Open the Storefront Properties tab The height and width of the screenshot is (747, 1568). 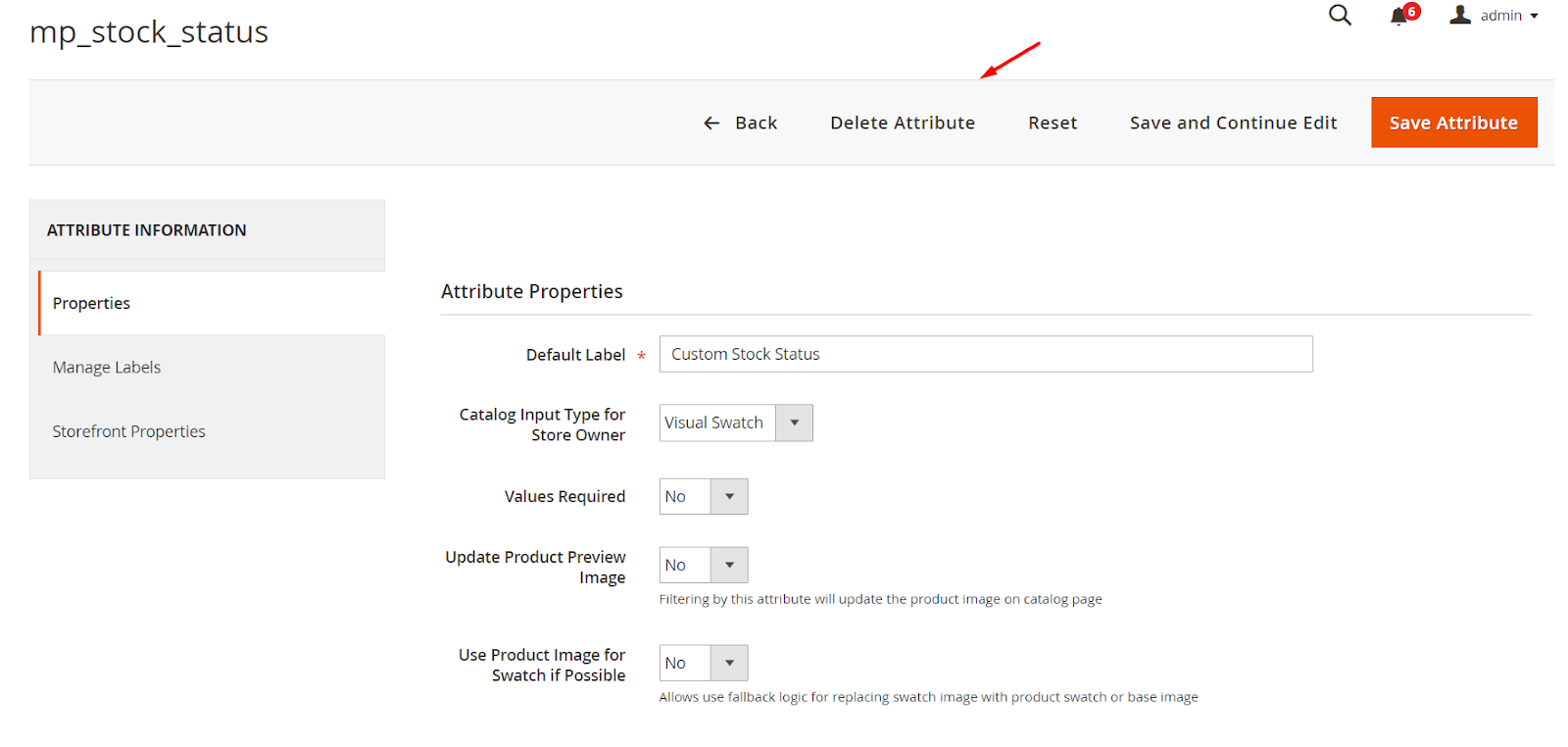(x=128, y=431)
